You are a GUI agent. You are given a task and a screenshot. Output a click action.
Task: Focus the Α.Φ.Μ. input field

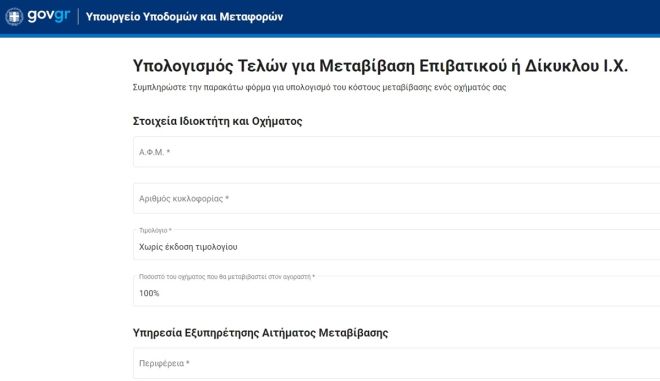click(397, 152)
